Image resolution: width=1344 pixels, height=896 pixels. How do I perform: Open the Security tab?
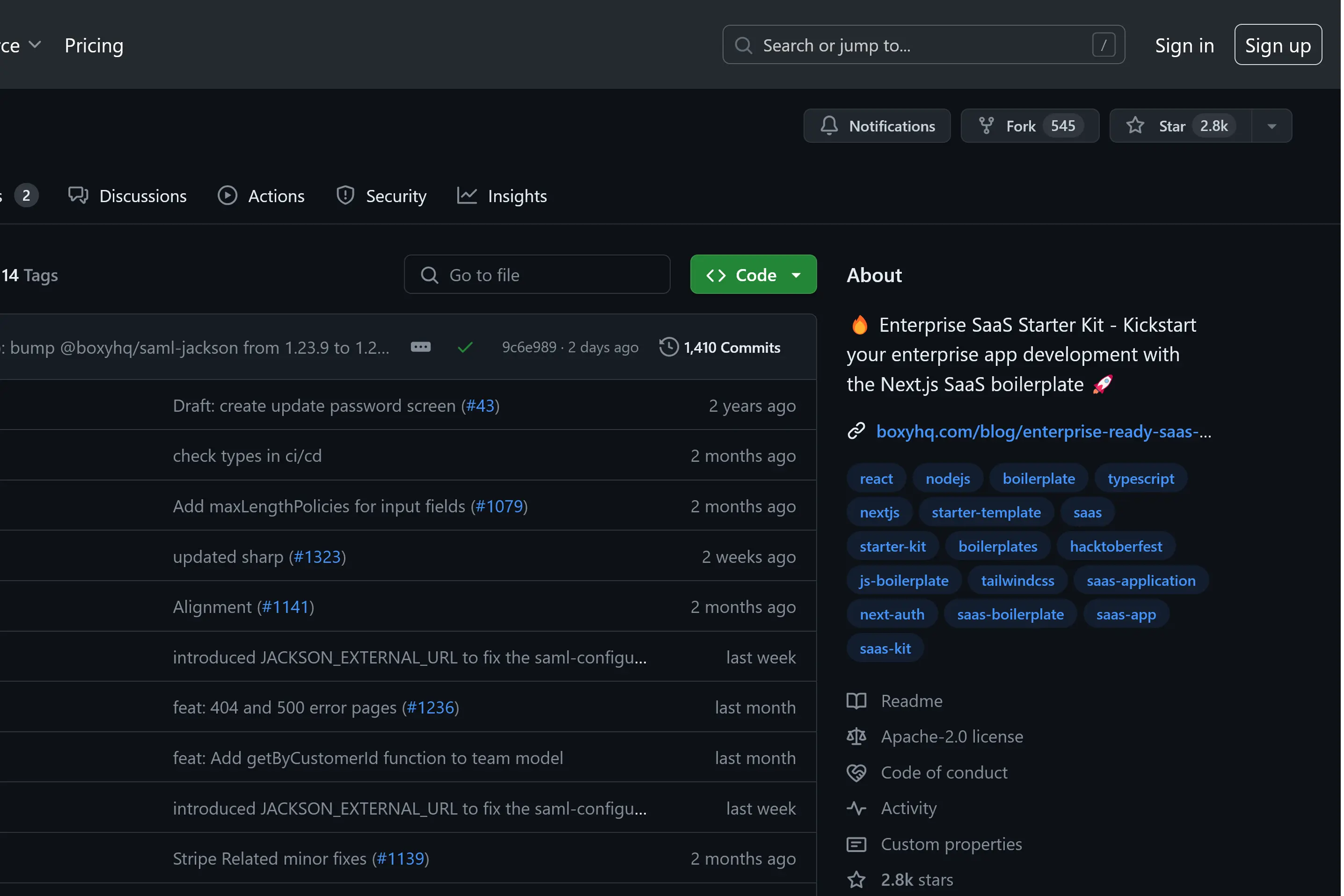pyautogui.click(x=381, y=196)
